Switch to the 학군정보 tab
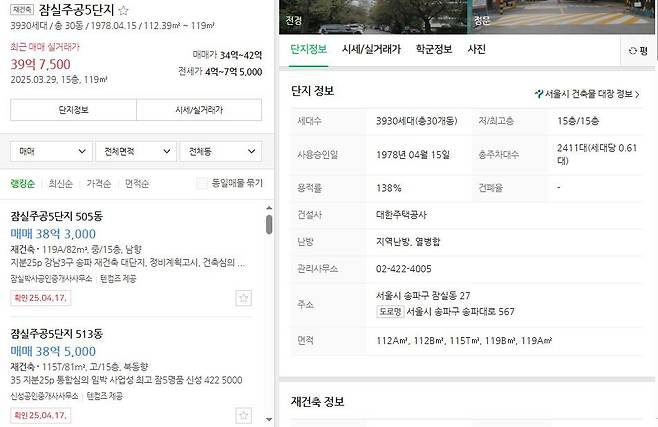The image size is (658, 427). click(x=432, y=49)
